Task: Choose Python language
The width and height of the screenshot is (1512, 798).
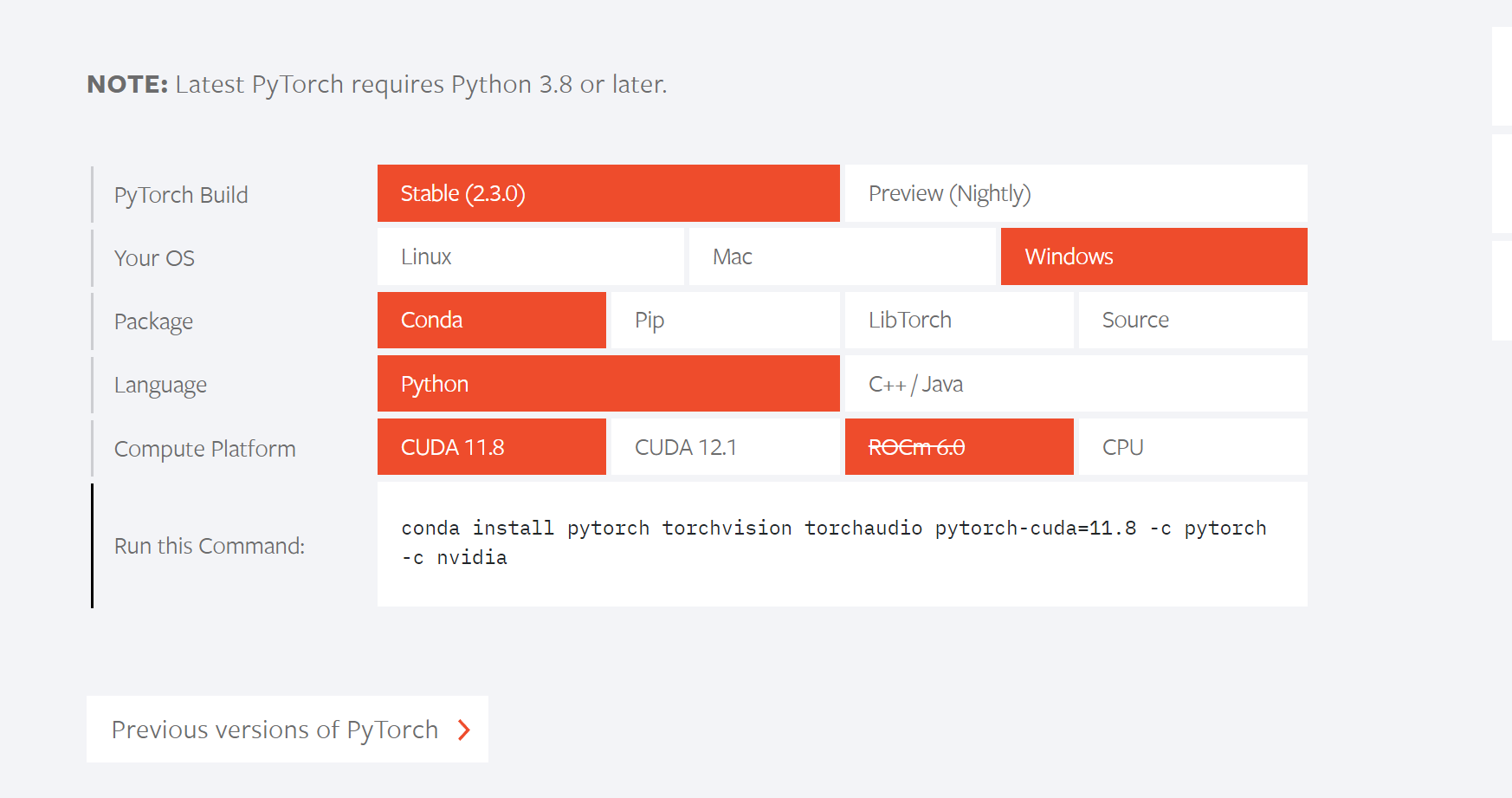Action: click(609, 384)
